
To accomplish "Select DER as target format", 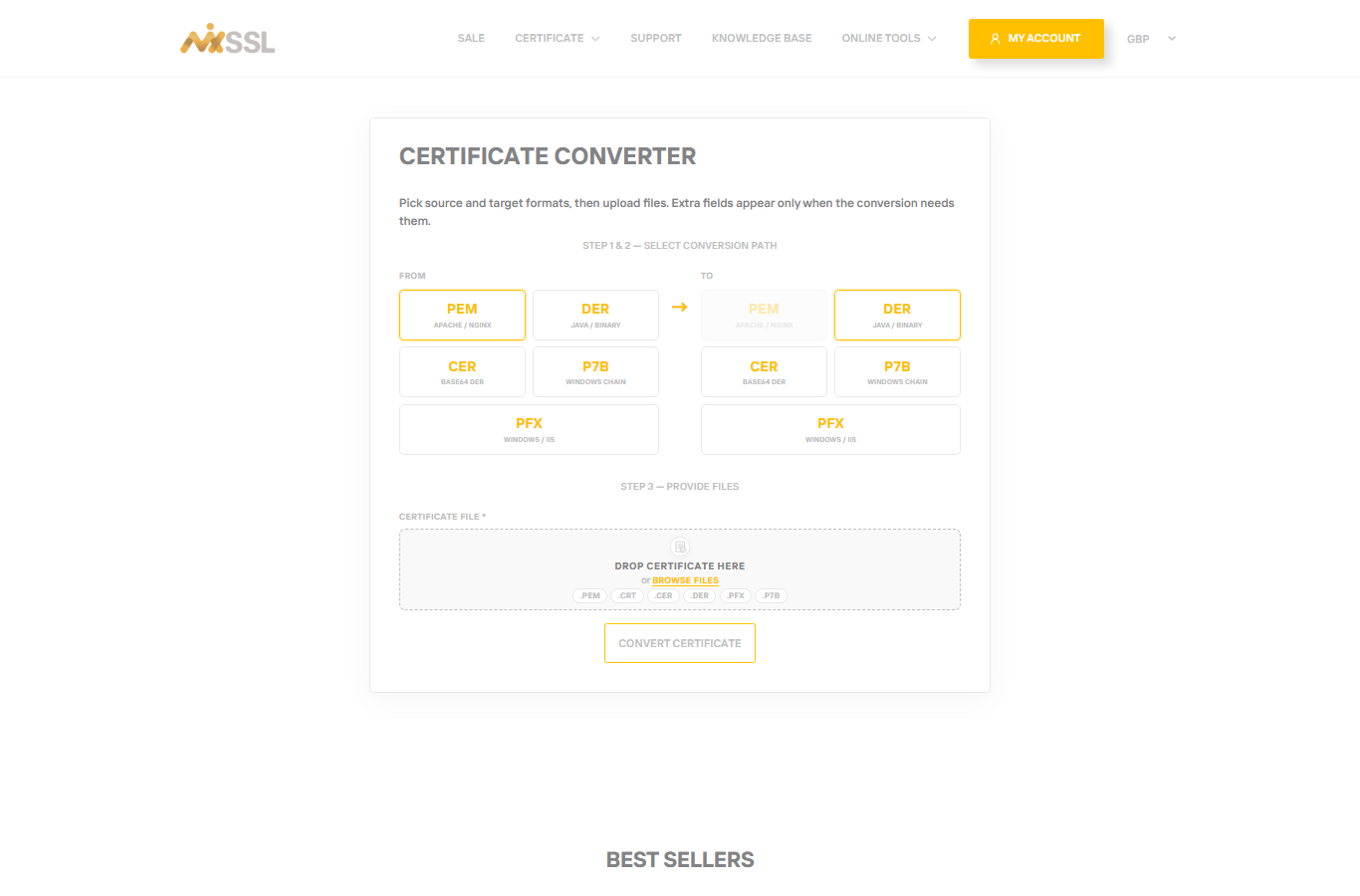I will tap(897, 315).
